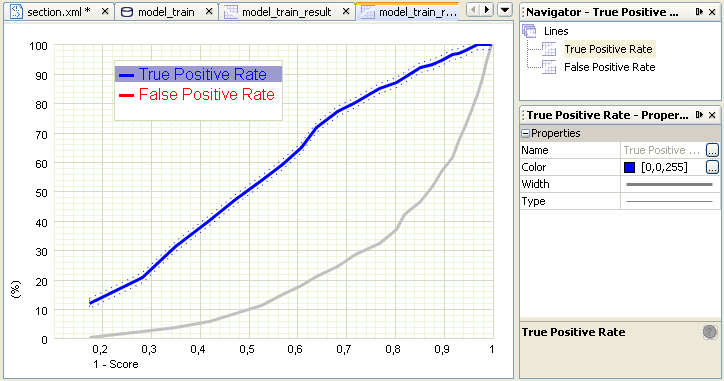Click the Width line preview
This screenshot has width=724, height=381.
pyautogui.click(x=669, y=184)
